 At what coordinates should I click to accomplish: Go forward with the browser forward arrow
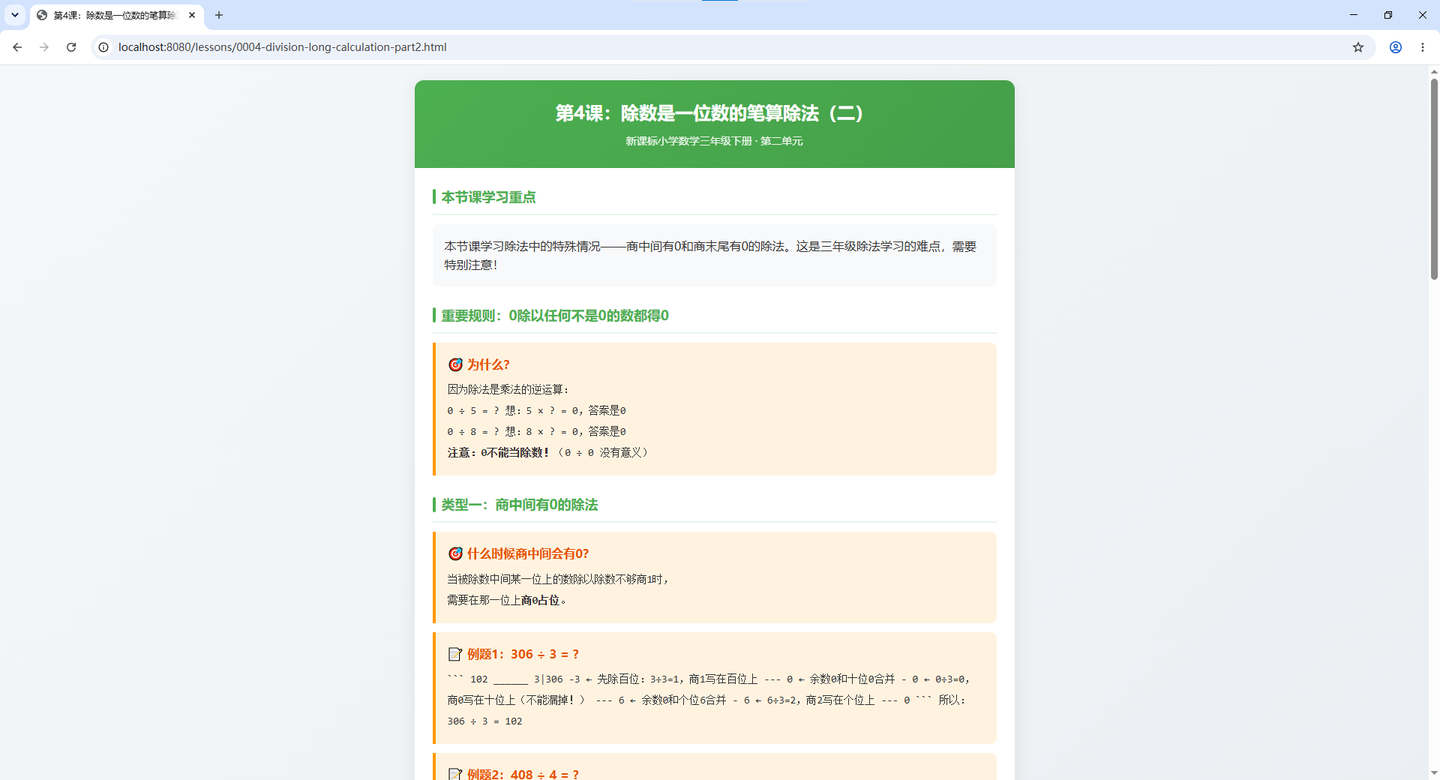click(x=44, y=47)
